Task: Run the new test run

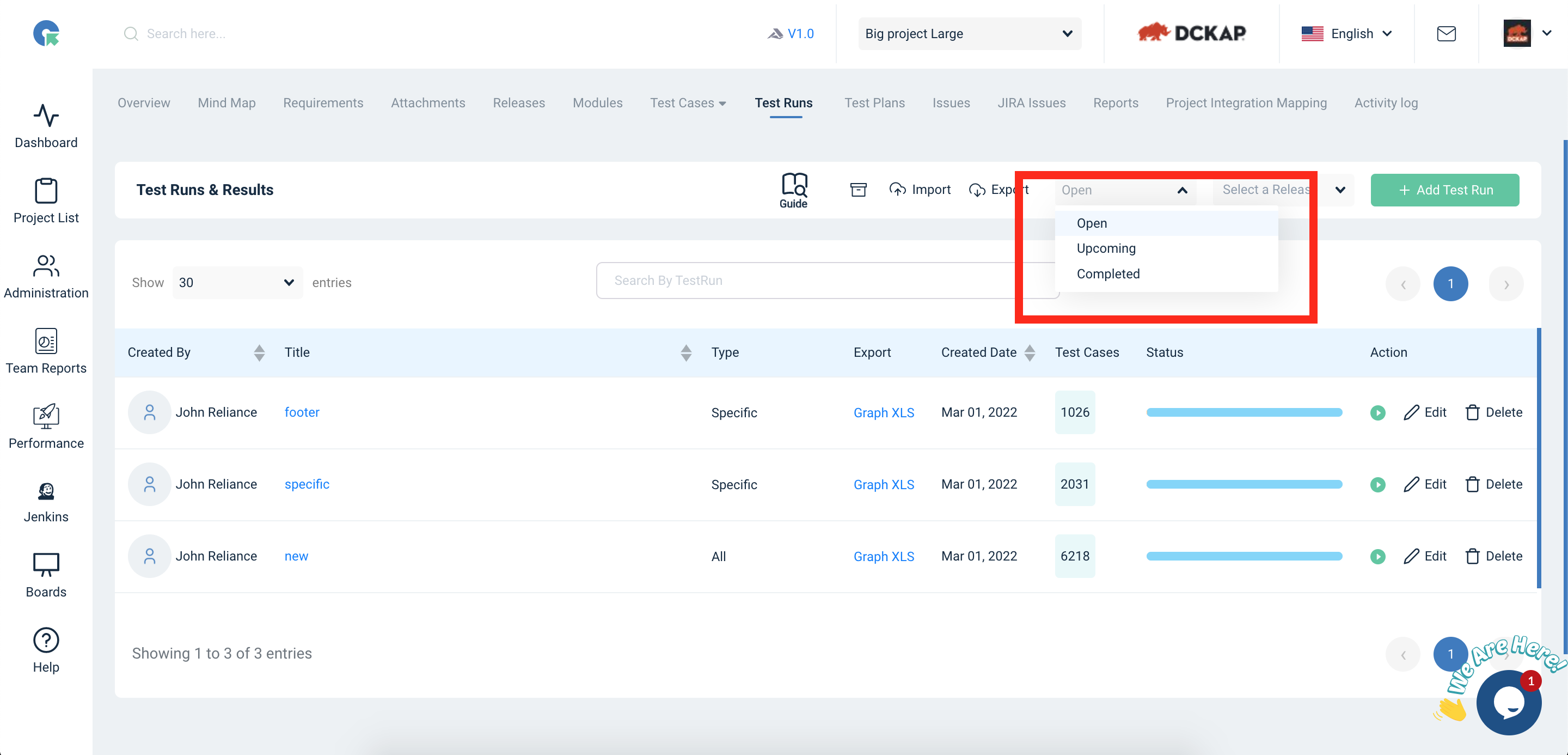Action: (1377, 556)
